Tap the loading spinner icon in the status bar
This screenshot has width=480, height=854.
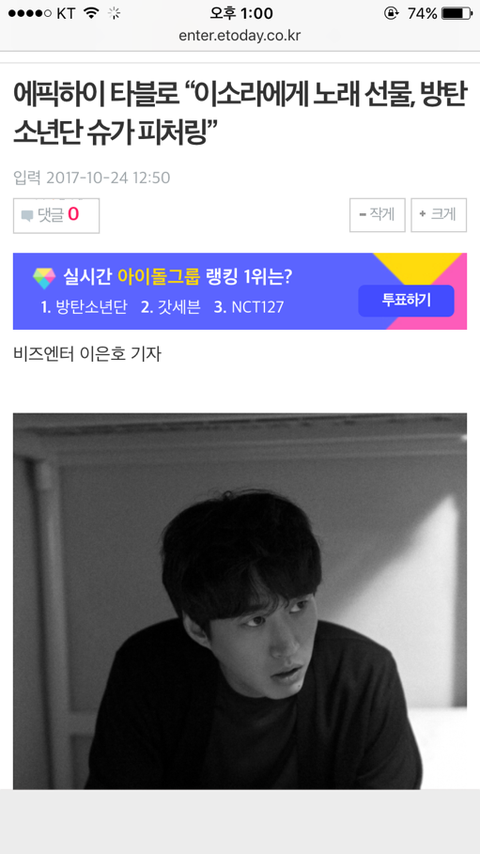click(114, 13)
